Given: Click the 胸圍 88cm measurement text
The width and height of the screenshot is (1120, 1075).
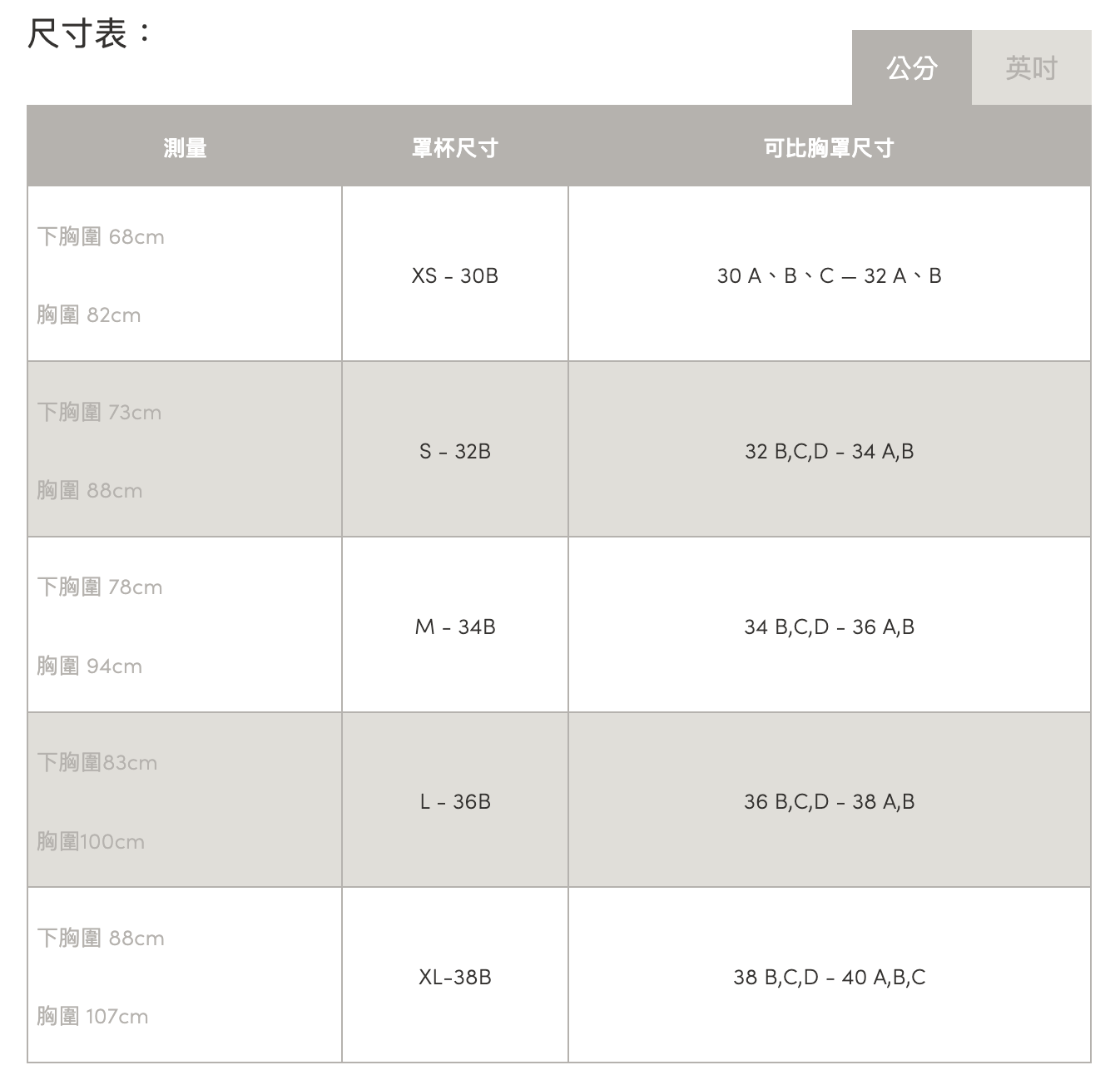Looking at the screenshot, I should 90,491.
